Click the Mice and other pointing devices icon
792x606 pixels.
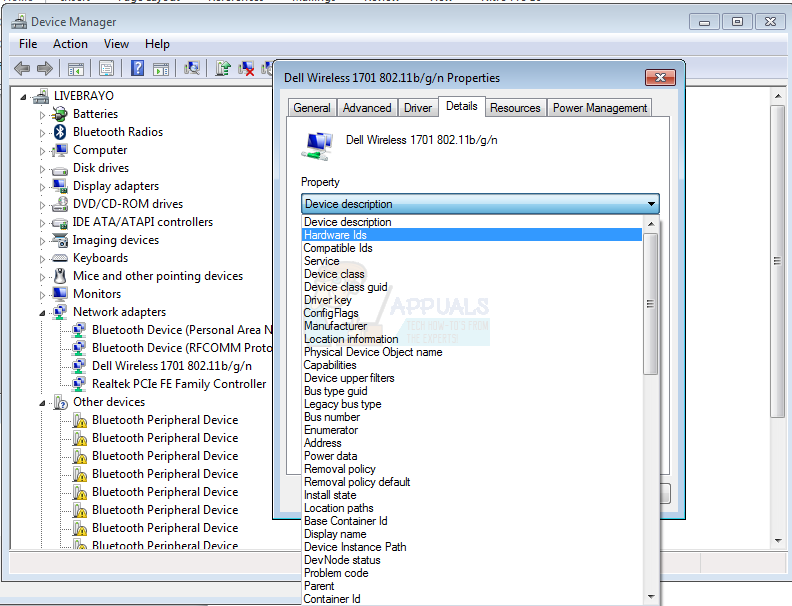pos(60,276)
